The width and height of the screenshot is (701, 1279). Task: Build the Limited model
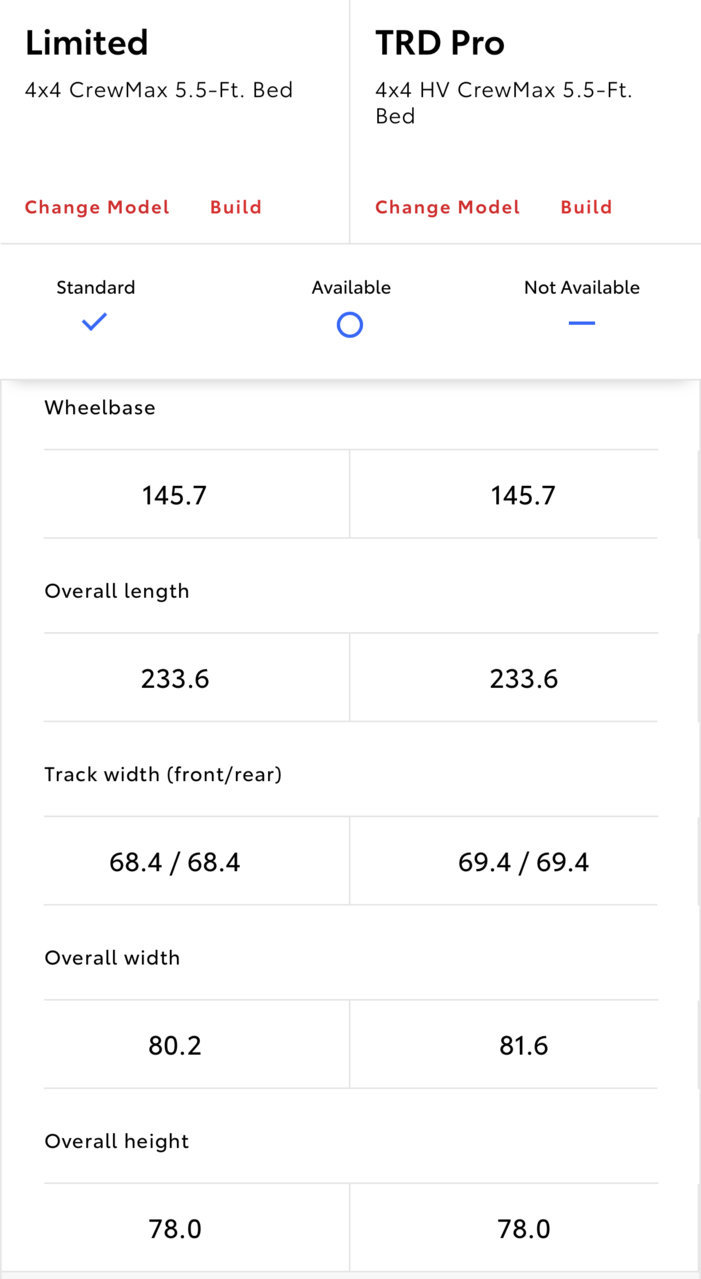click(236, 207)
